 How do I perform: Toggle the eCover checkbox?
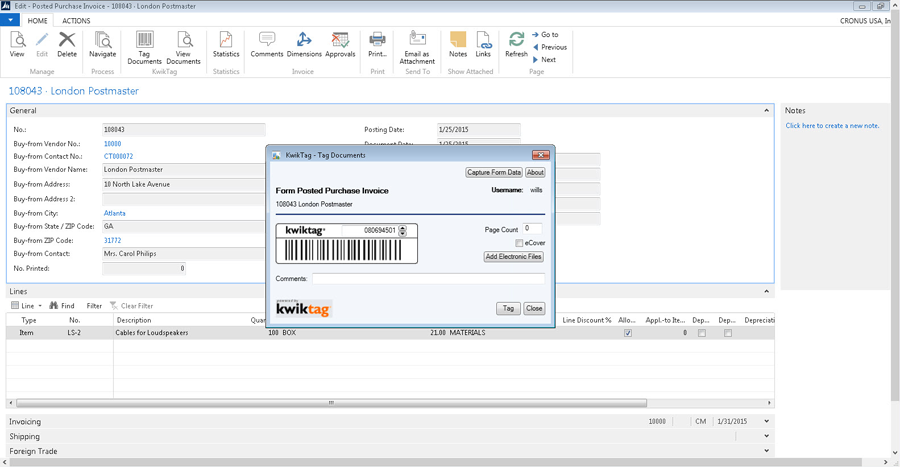tap(519, 243)
